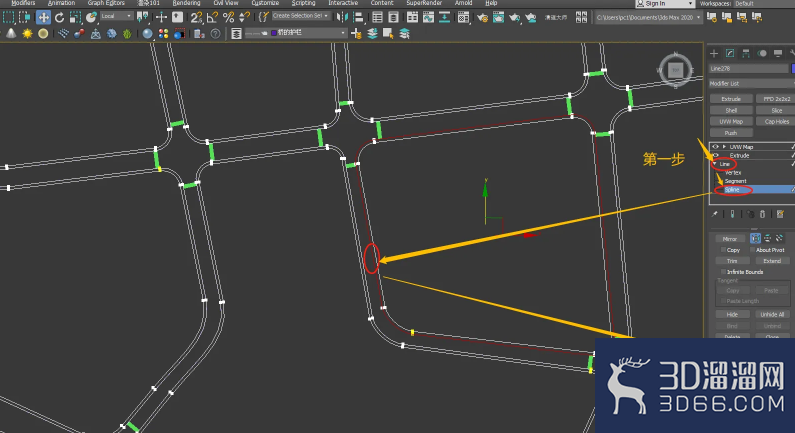The width and height of the screenshot is (795, 433).
Task: Open the Animation menu
Action: [x=61, y=3]
